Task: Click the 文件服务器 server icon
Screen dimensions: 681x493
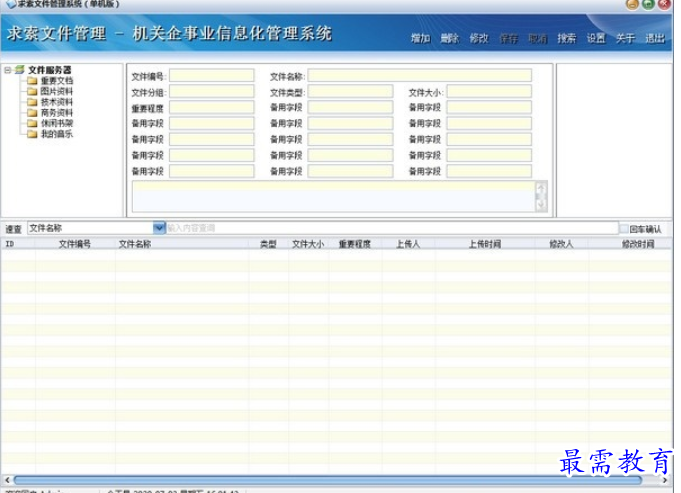Action: (20, 69)
